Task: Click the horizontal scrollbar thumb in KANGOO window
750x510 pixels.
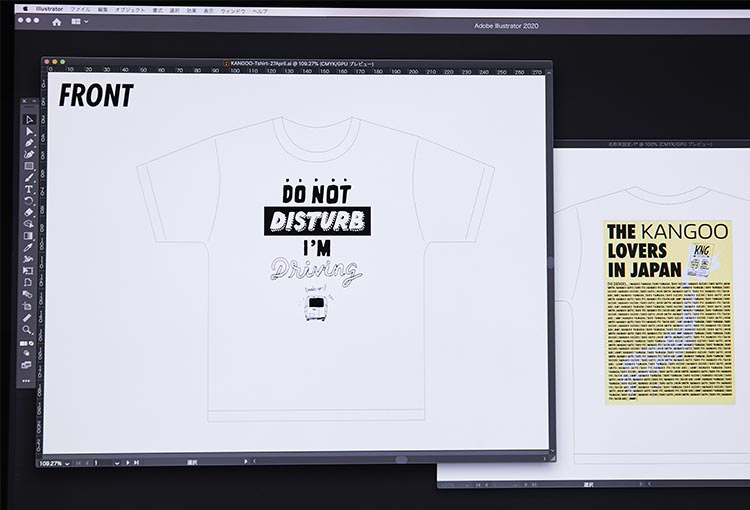Action: click(x=401, y=460)
